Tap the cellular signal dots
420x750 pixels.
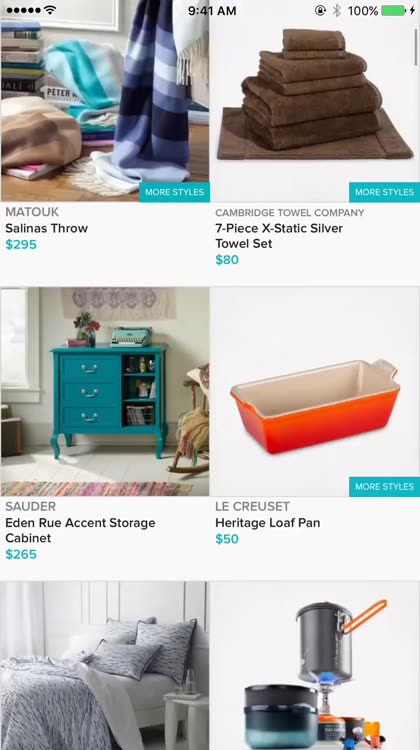click(22, 10)
